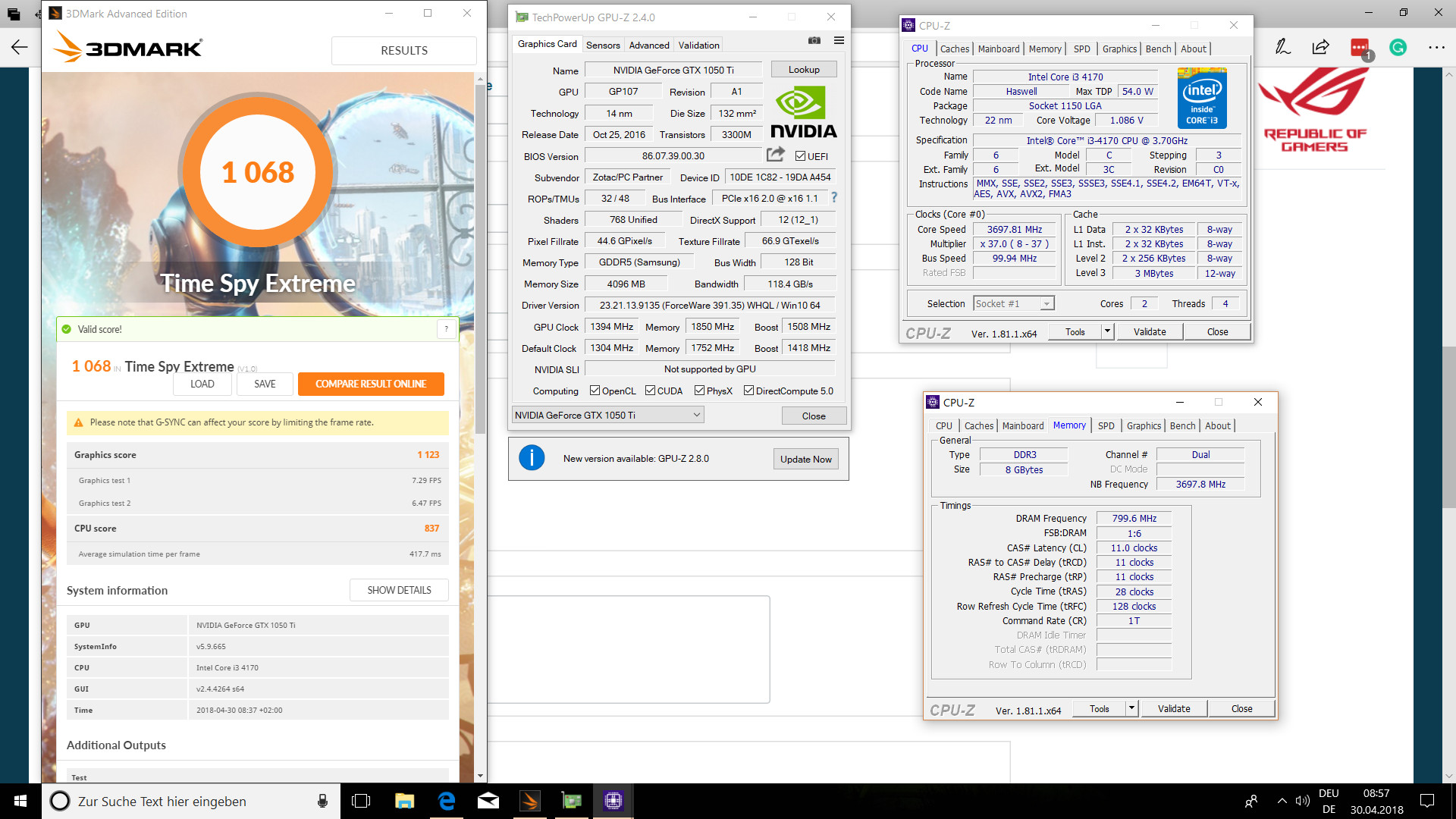
Task: Expand Tools dropdown arrow in CPU-Z Memory window
Action: tap(1131, 708)
